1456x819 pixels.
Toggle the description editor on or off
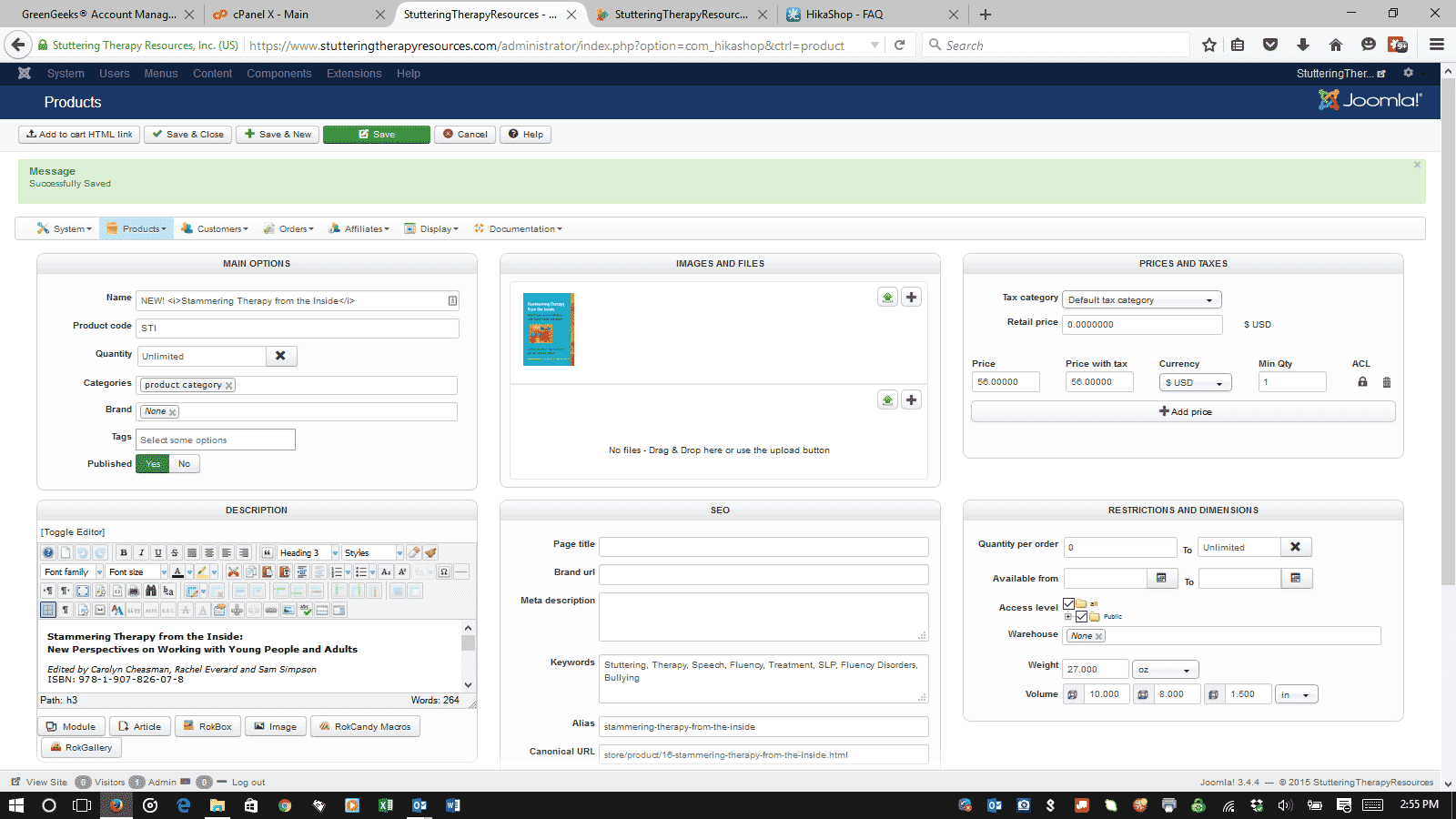coord(73,532)
